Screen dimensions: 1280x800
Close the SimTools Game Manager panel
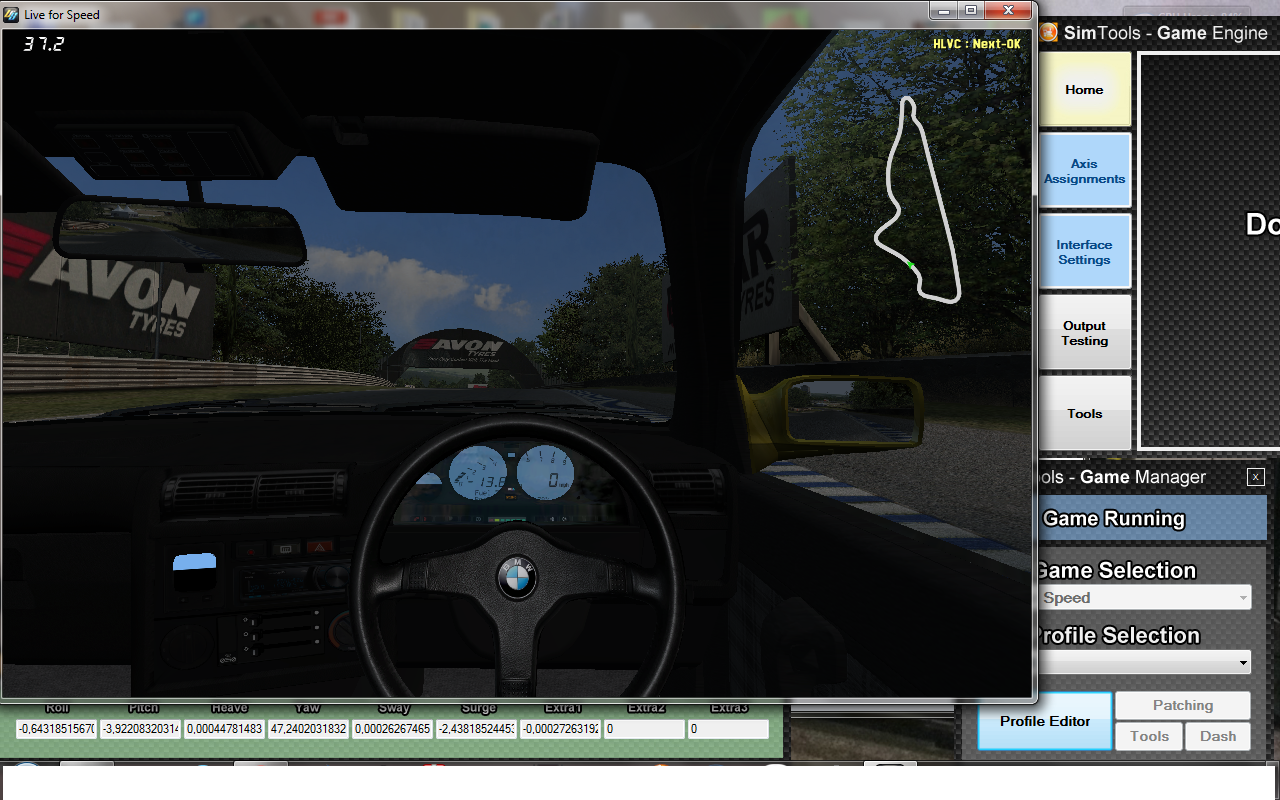tap(1256, 477)
